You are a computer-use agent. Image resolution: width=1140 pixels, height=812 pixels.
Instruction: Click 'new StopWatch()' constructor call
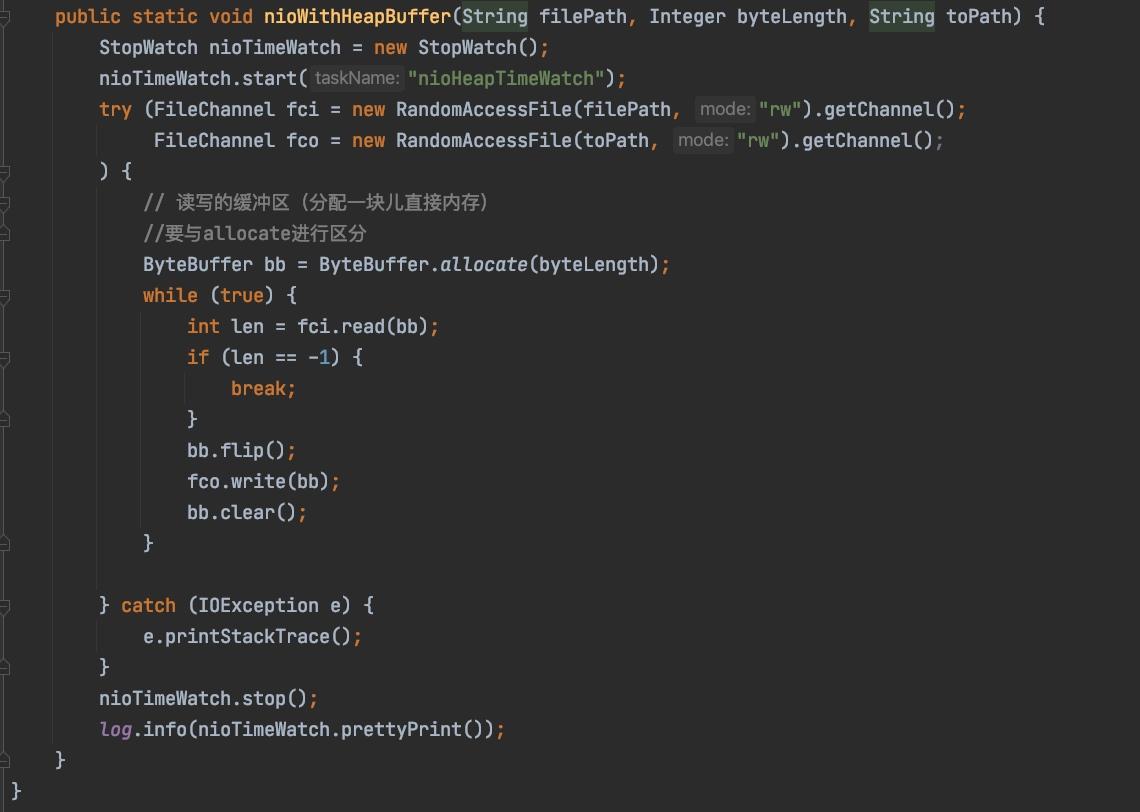456,47
